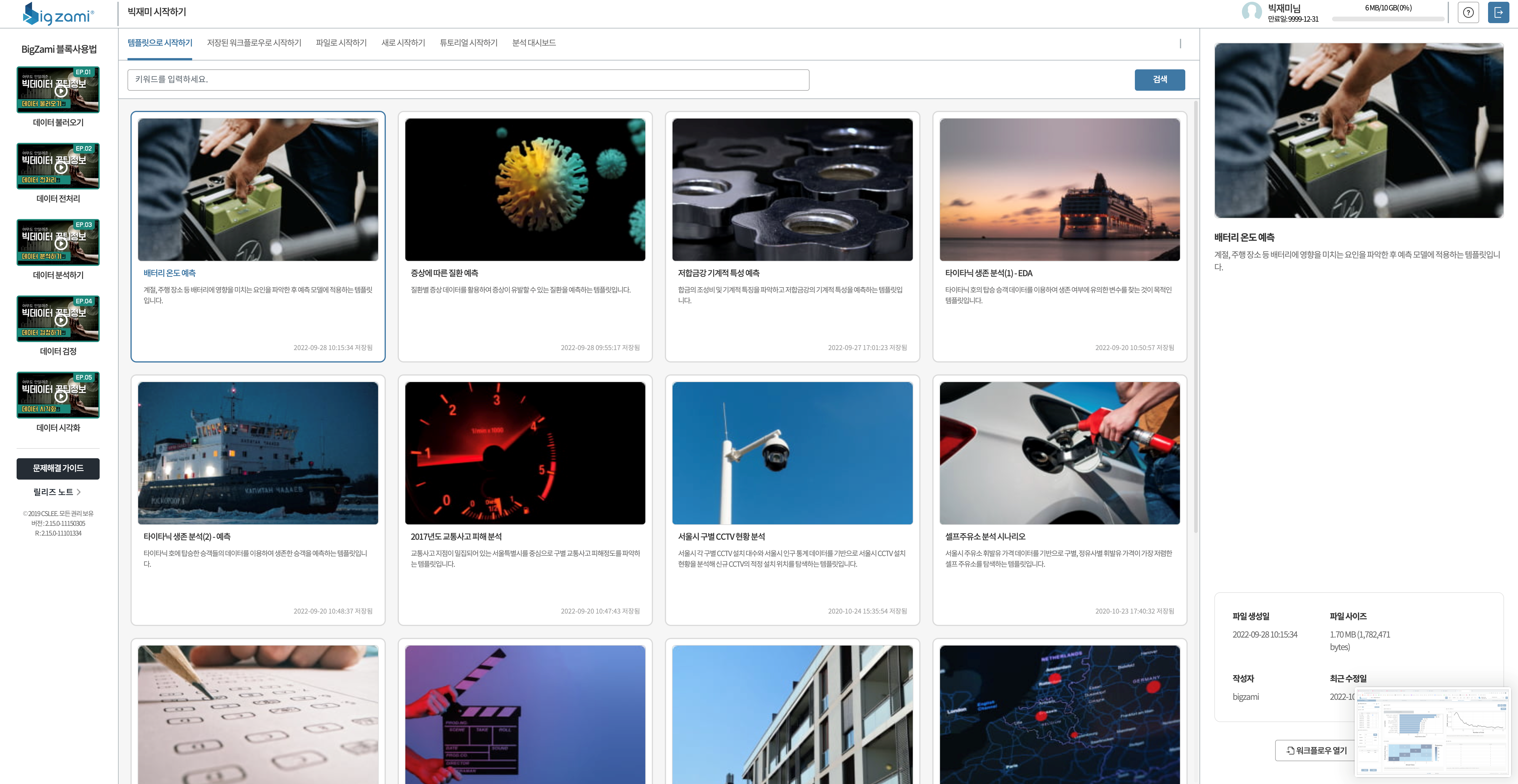This screenshot has height=784, width=1518.
Task: Click the 저합금강 기계적 특성 예측 title
Action: (x=718, y=273)
